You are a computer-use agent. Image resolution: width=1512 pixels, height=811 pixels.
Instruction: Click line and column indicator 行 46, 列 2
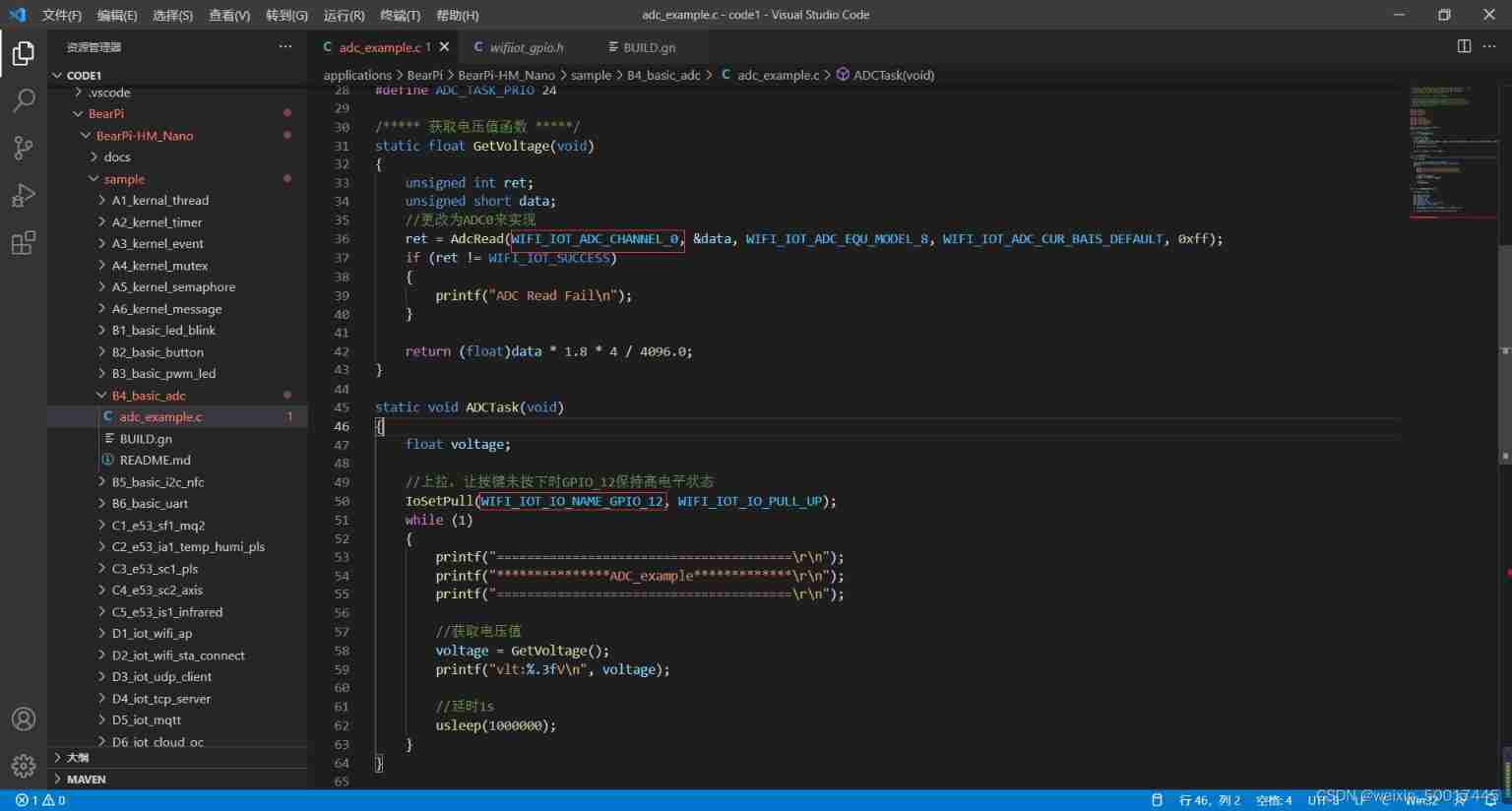[1209, 800]
